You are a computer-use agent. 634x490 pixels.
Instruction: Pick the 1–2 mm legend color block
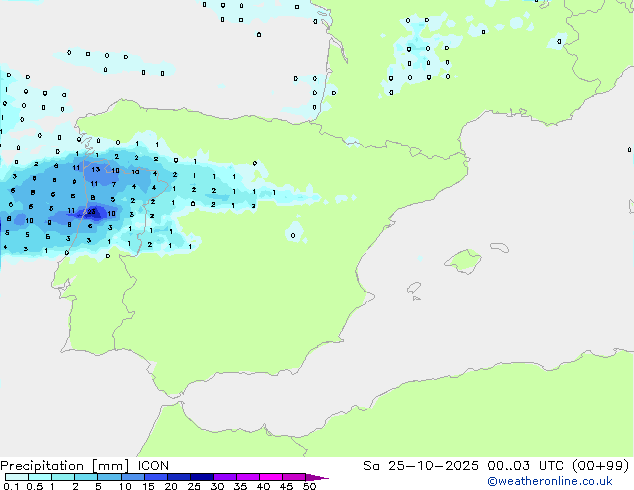pos(63,477)
